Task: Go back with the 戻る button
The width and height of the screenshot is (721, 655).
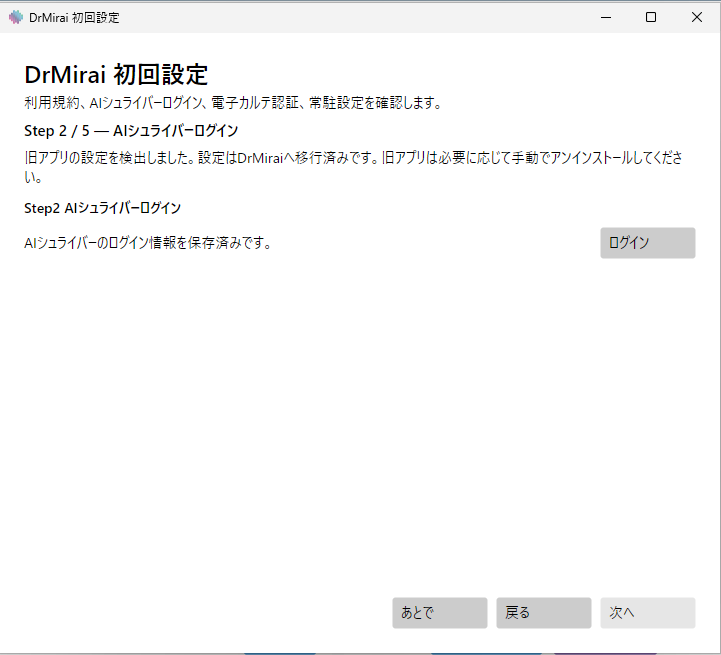Action: point(544,613)
